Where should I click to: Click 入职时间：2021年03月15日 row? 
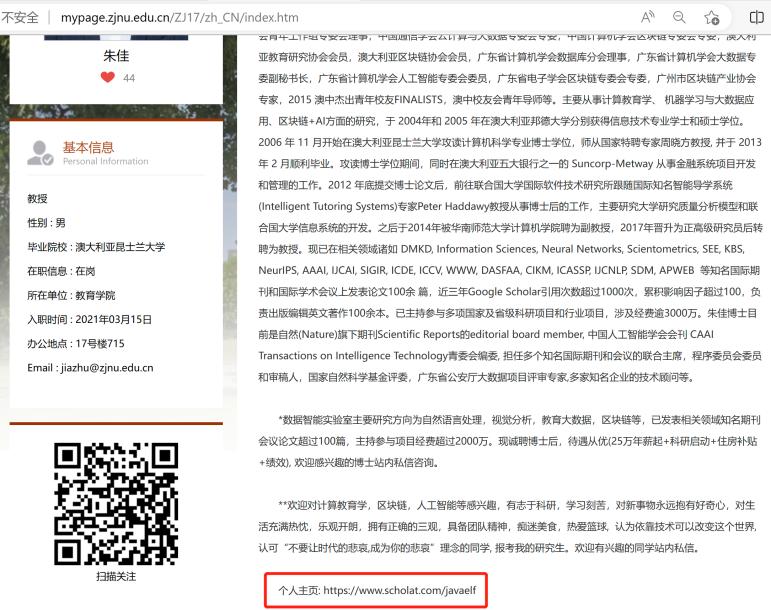[89, 319]
